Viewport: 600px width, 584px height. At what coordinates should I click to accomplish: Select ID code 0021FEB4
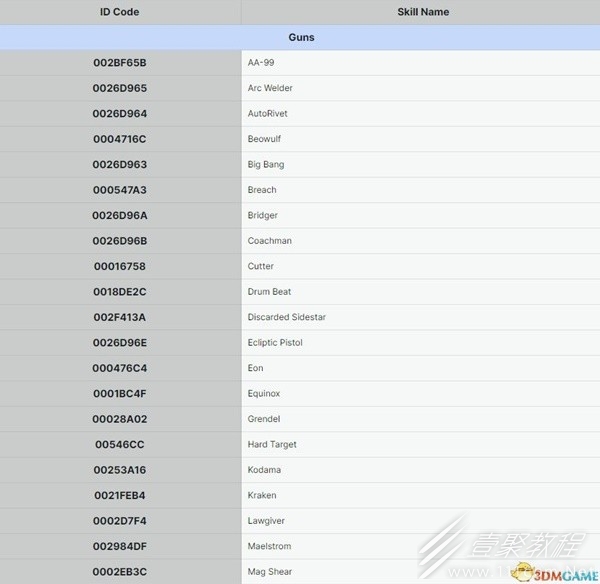pos(120,495)
